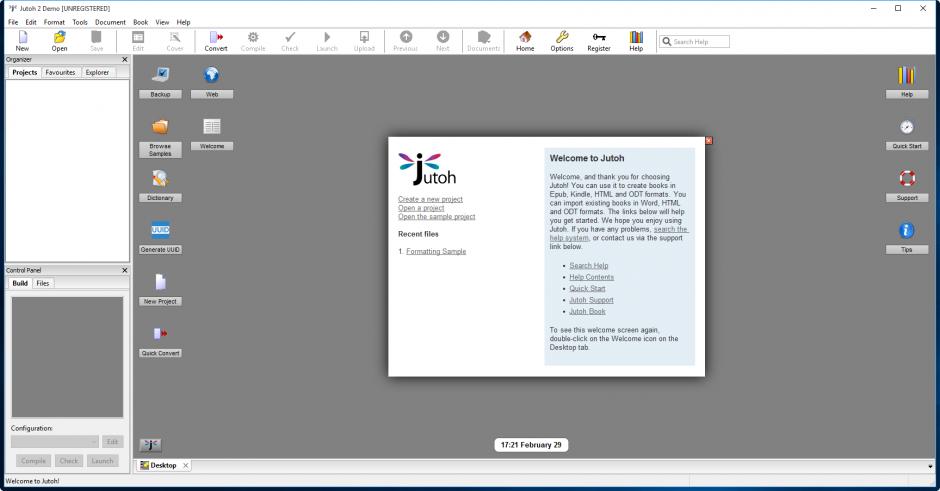Open the tab list arrow at right
Viewport: 940px width, 491px height.
pos(930,466)
